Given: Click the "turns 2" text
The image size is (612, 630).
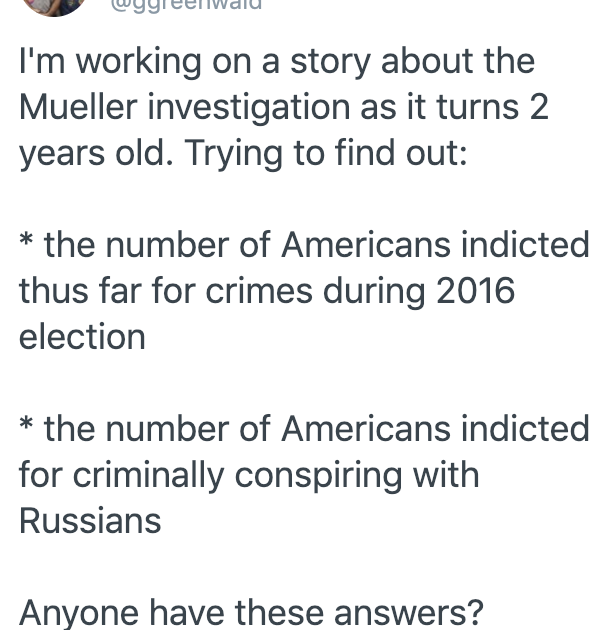Looking at the screenshot, I should pos(493,107).
